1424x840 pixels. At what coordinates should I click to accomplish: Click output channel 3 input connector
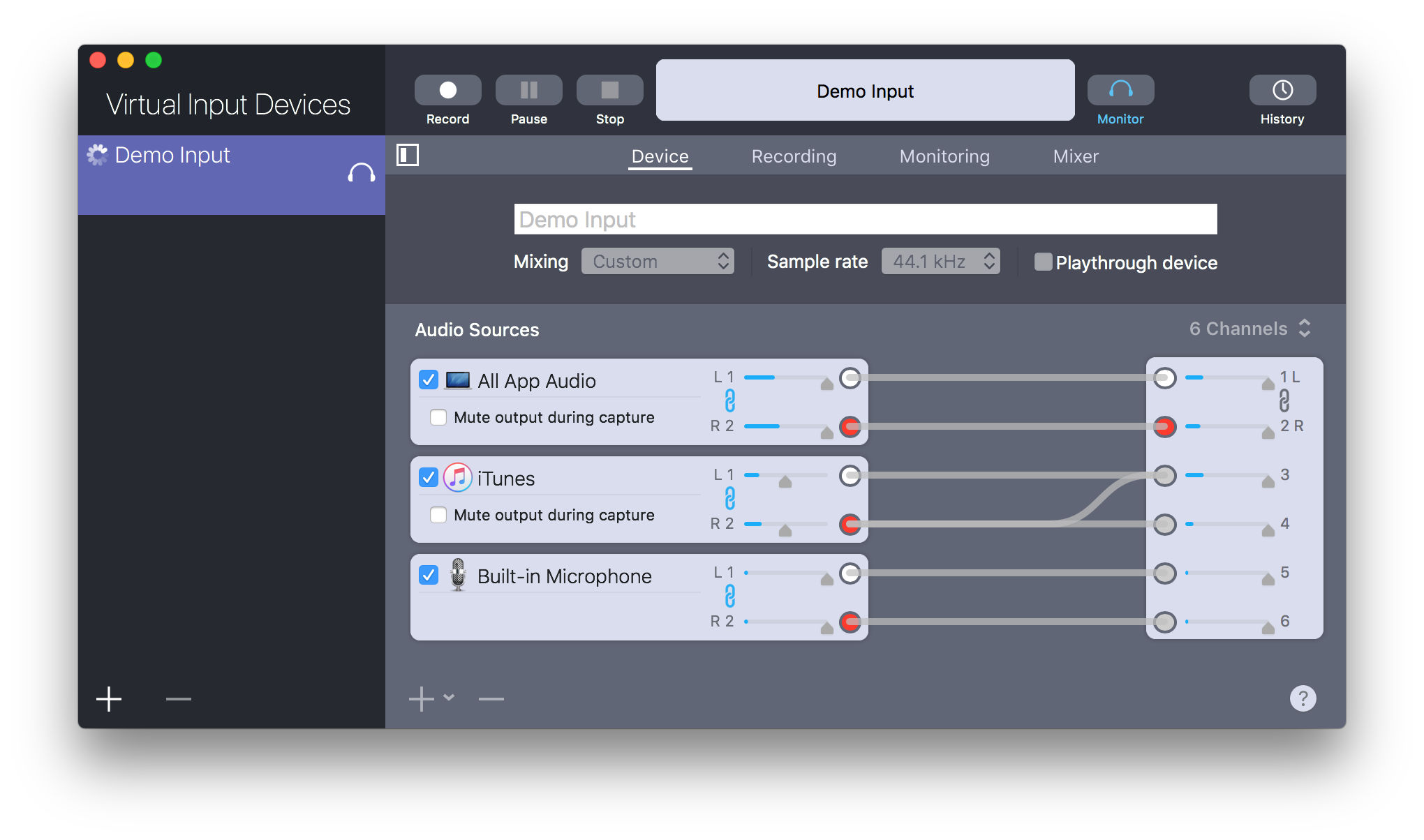1164,476
